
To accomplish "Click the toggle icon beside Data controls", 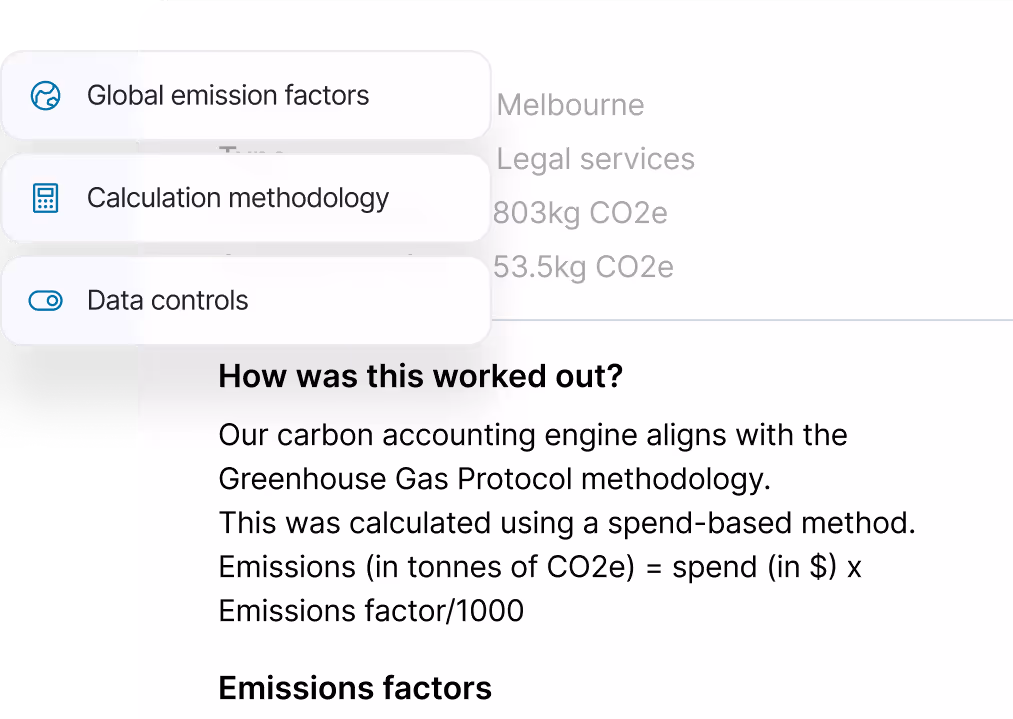I will point(46,301).
